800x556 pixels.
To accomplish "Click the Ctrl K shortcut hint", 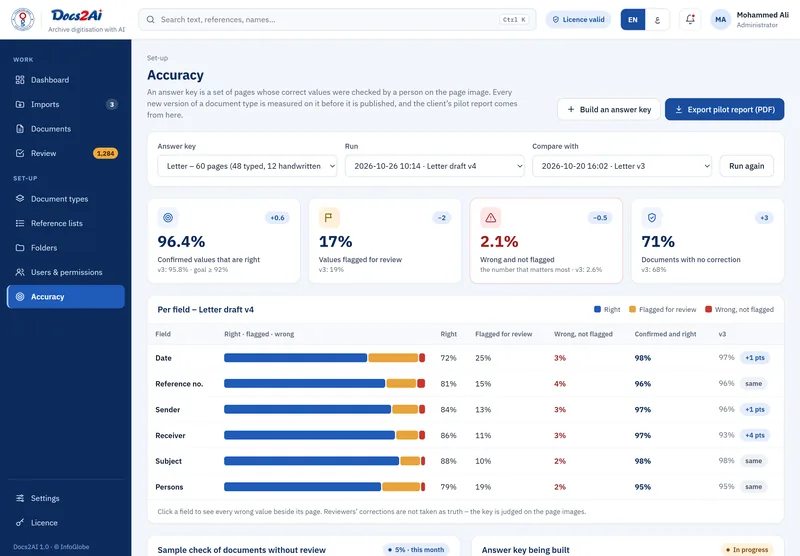I will point(514,19).
